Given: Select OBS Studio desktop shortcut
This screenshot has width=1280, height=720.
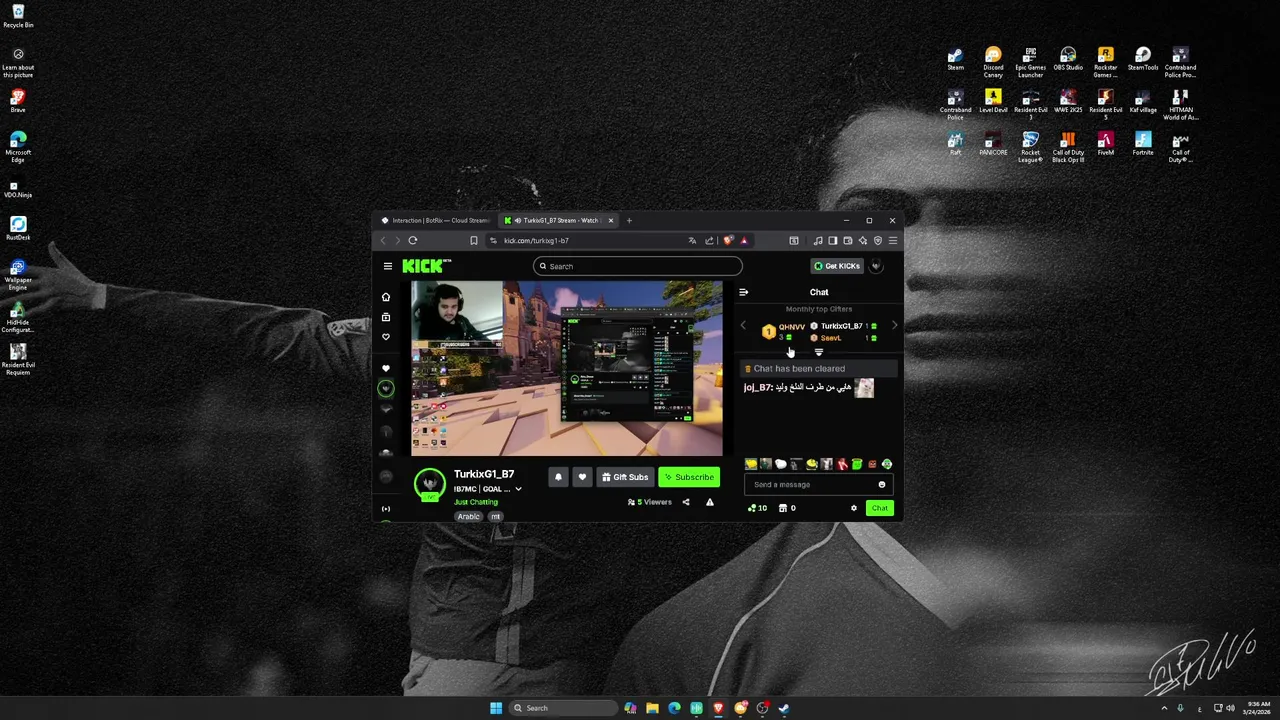Looking at the screenshot, I should click(x=1068, y=60).
